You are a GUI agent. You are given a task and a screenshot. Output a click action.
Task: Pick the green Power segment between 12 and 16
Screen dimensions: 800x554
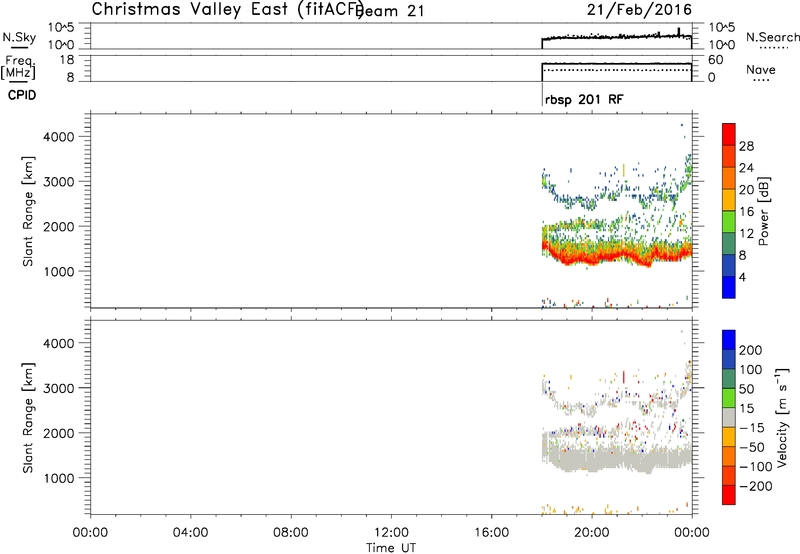pos(729,222)
